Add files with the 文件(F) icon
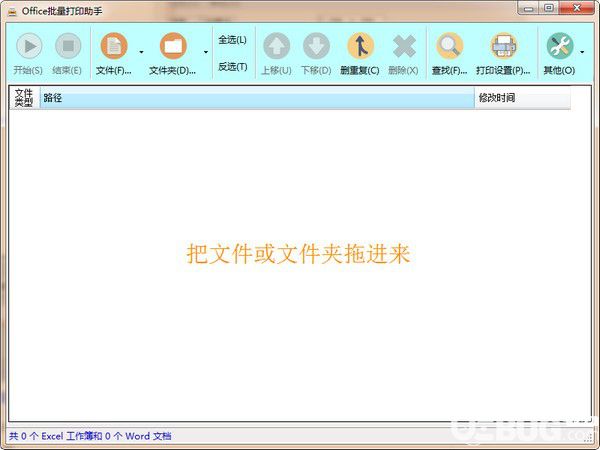 pyautogui.click(x=114, y=46)
